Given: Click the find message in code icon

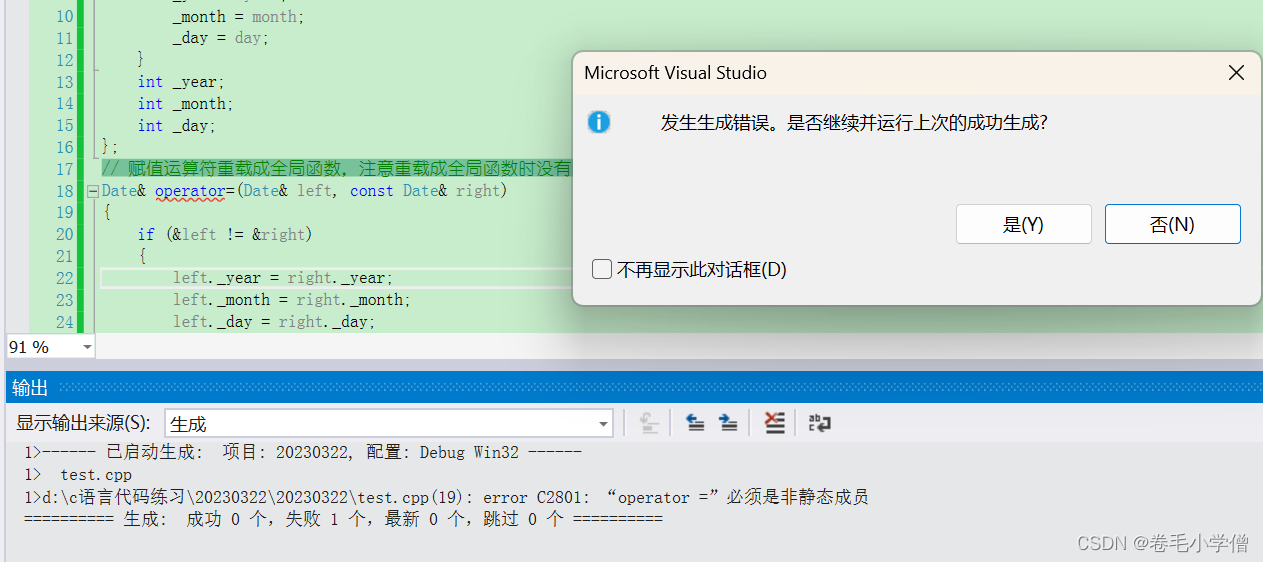Looking at the screenshot, I should pyautogui.click(x=649, y=423).
